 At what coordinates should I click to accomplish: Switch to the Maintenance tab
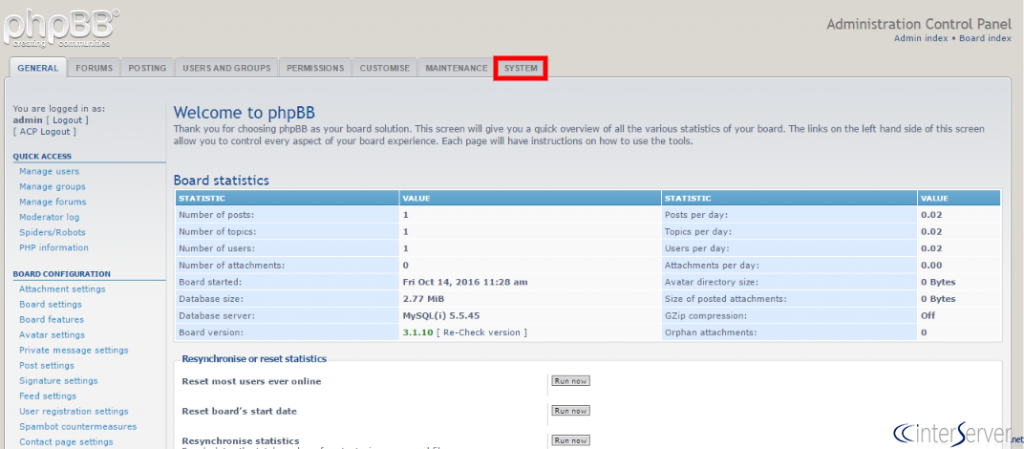tap(456, 68)
